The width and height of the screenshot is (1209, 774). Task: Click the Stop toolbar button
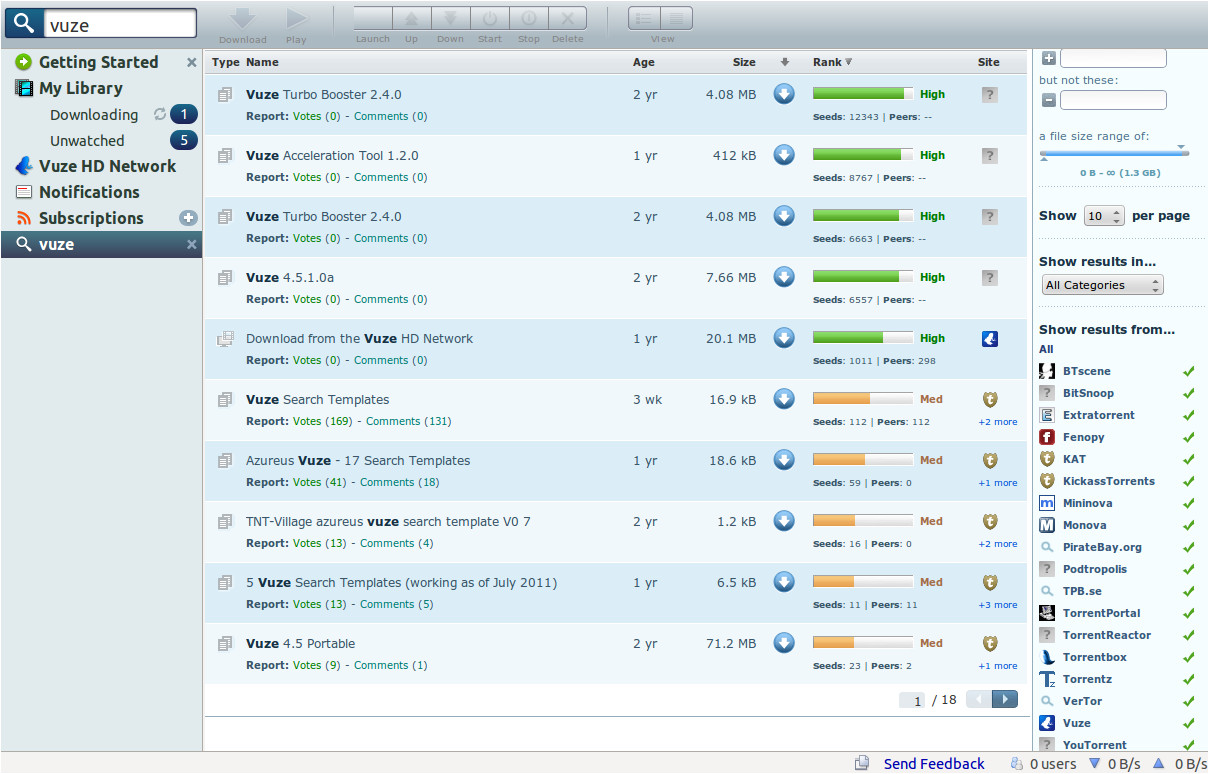point(528,18)
